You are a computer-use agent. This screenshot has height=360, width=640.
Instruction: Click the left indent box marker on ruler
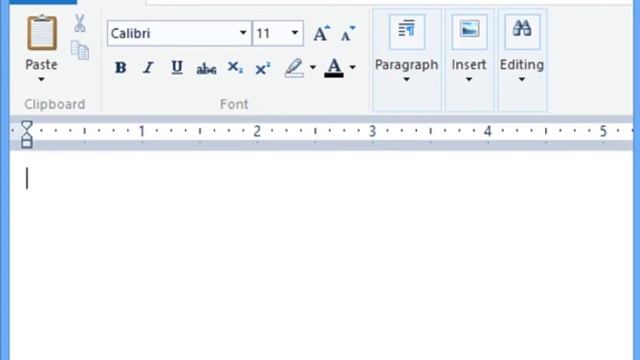[x=27, y=143]
